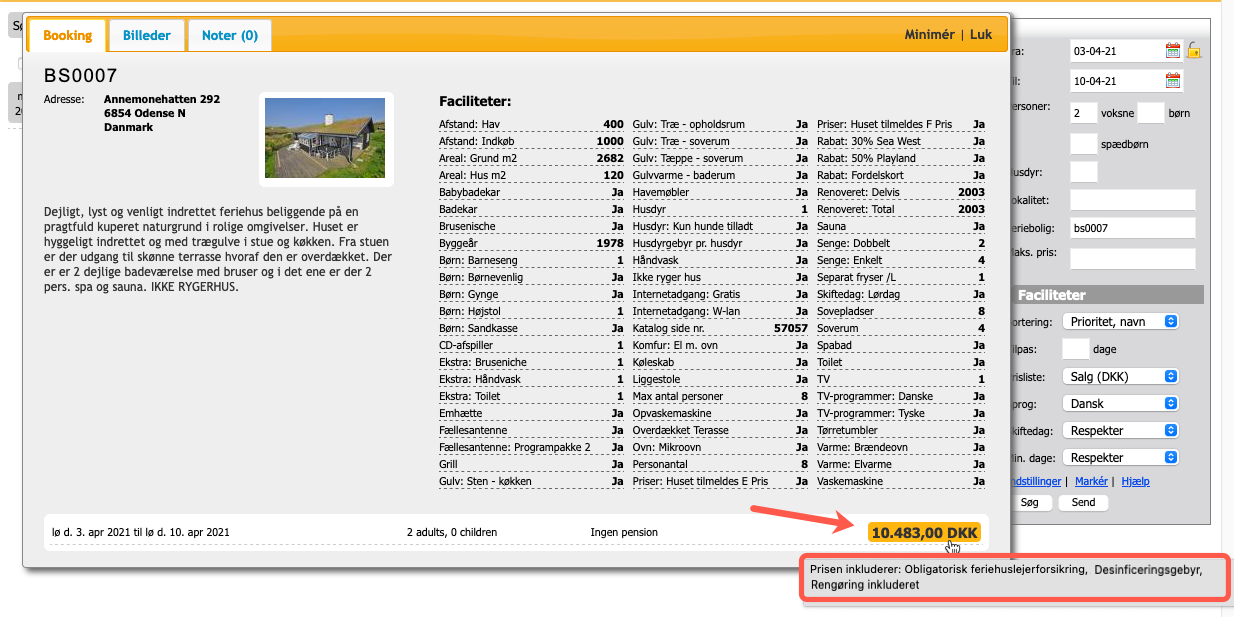The image size is (1234, 617).
Task: Click the adults count field showing 2
Action: [x=1083, y=113]
